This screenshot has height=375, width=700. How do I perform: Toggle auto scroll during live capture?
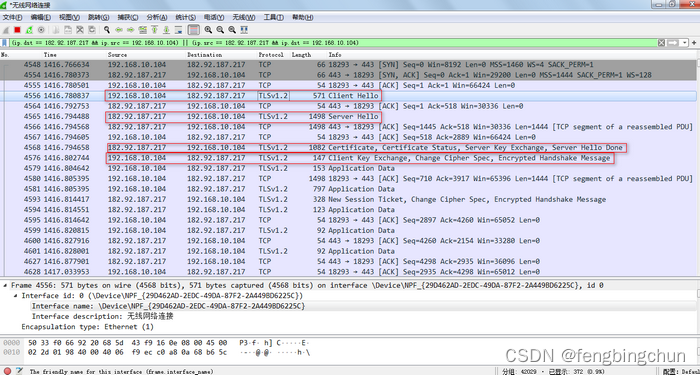pyautogui.click(x=178, y=30)
